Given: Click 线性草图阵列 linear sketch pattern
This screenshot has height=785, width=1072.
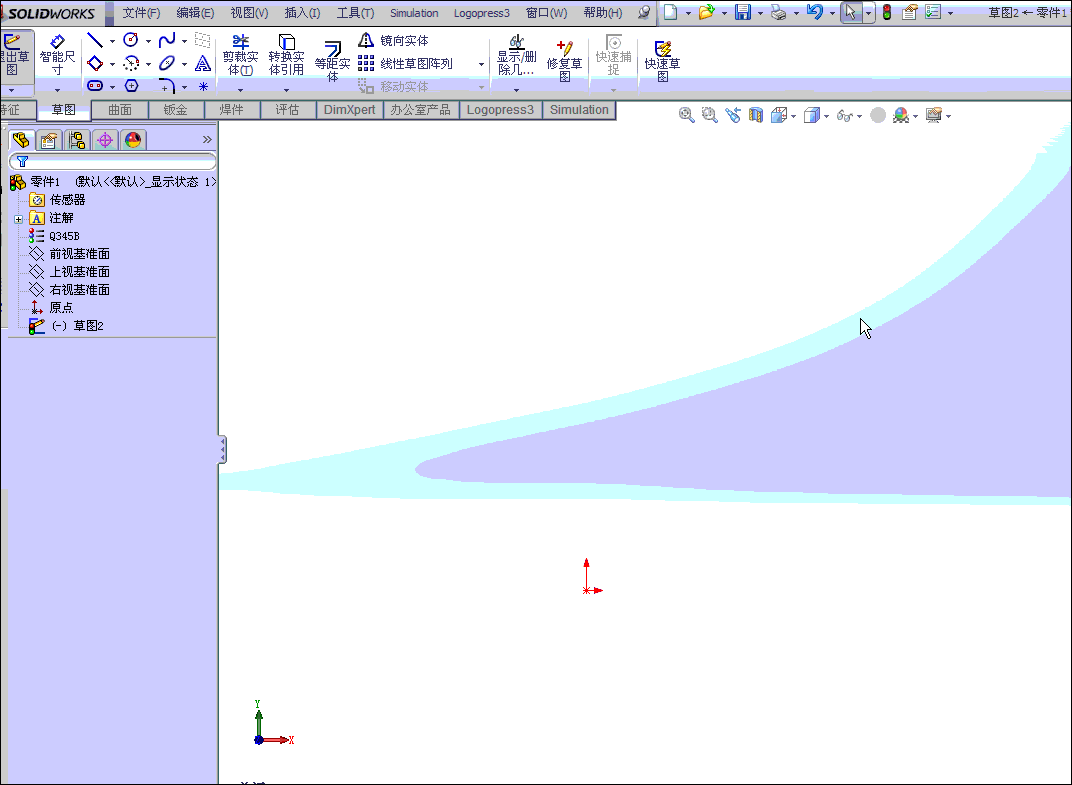Looking at the screenshot, I should coord(405,64).
